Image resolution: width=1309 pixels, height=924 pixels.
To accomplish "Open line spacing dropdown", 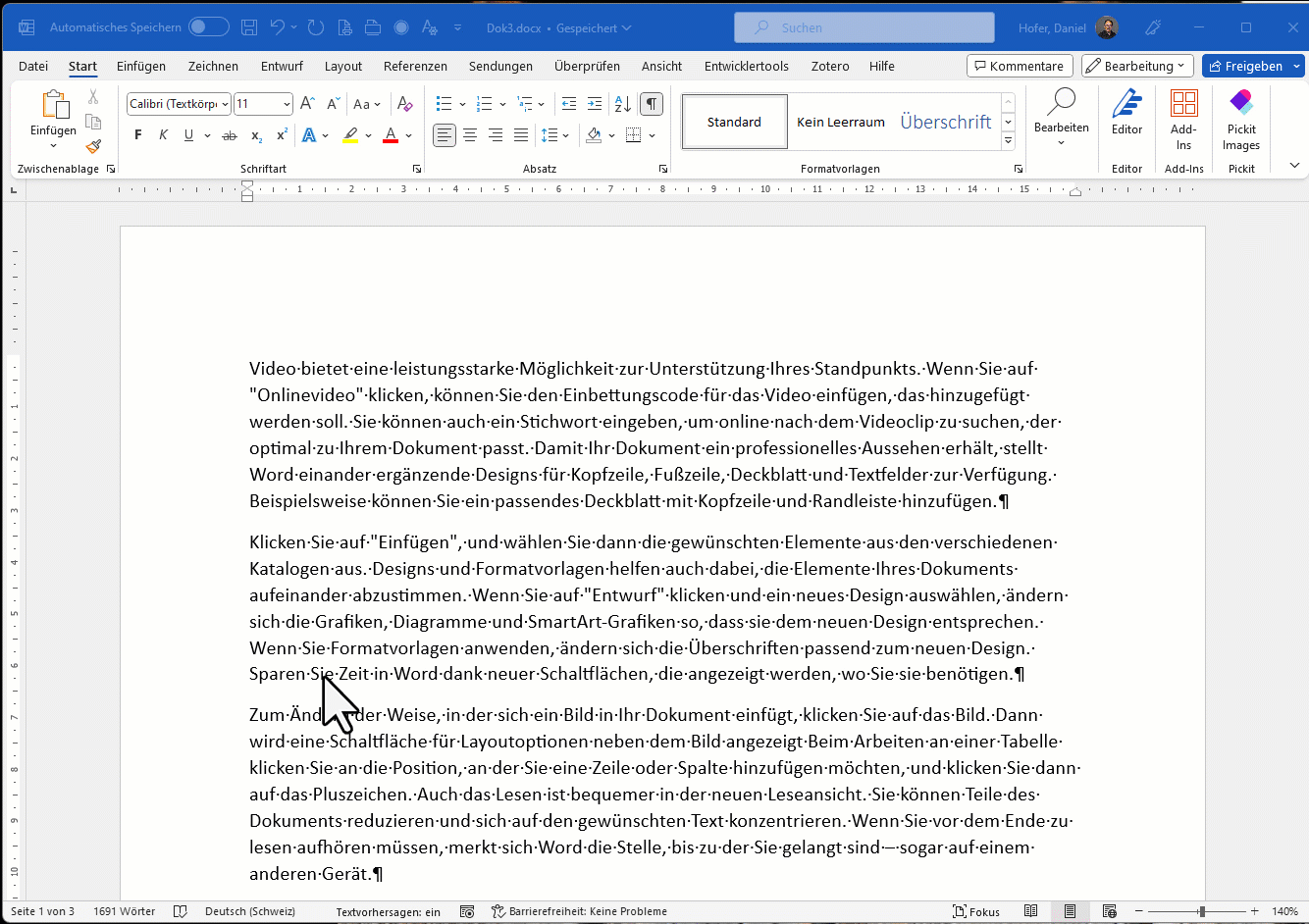I will (x=555, y=135).
